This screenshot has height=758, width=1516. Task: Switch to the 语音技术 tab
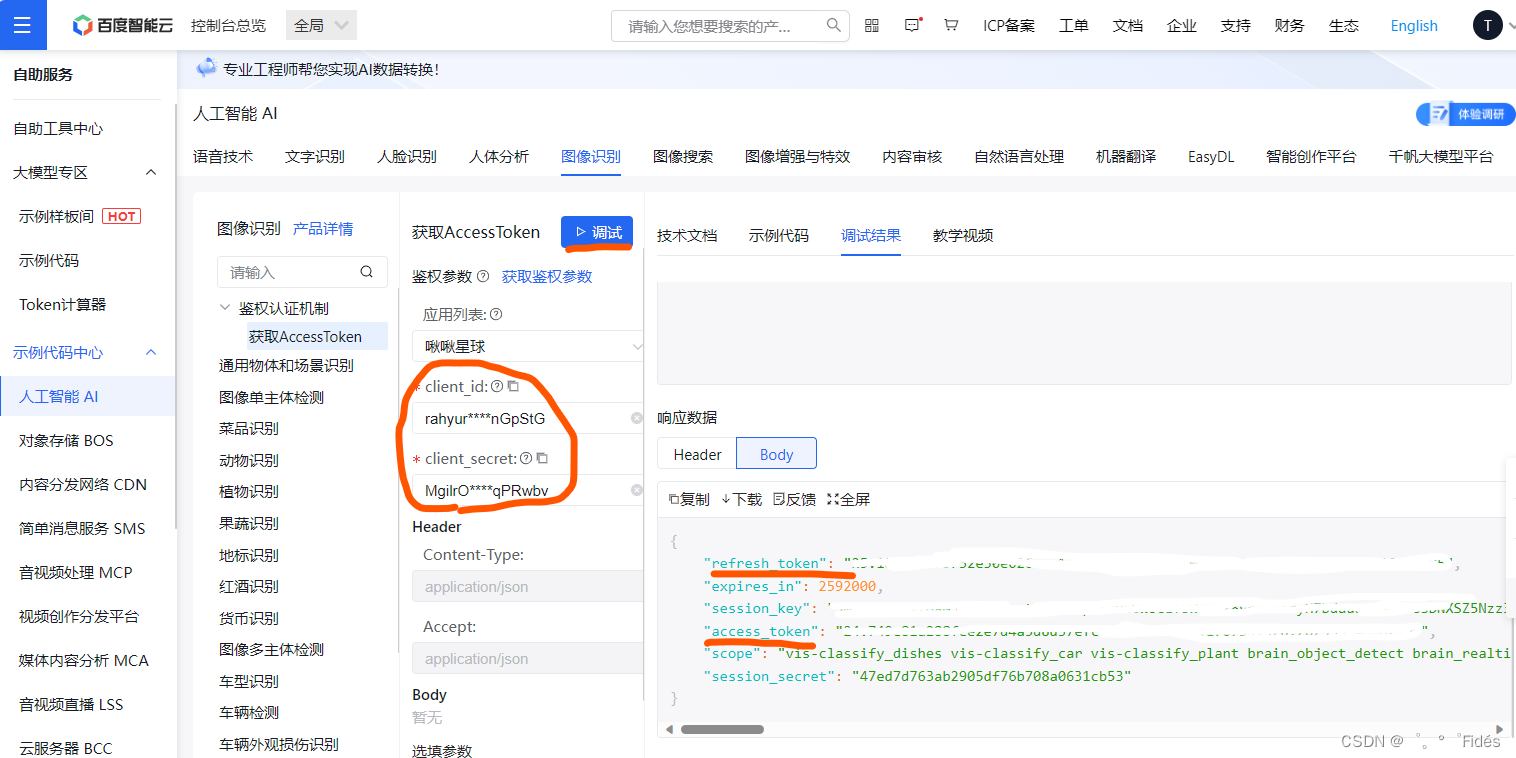(223, 156)
